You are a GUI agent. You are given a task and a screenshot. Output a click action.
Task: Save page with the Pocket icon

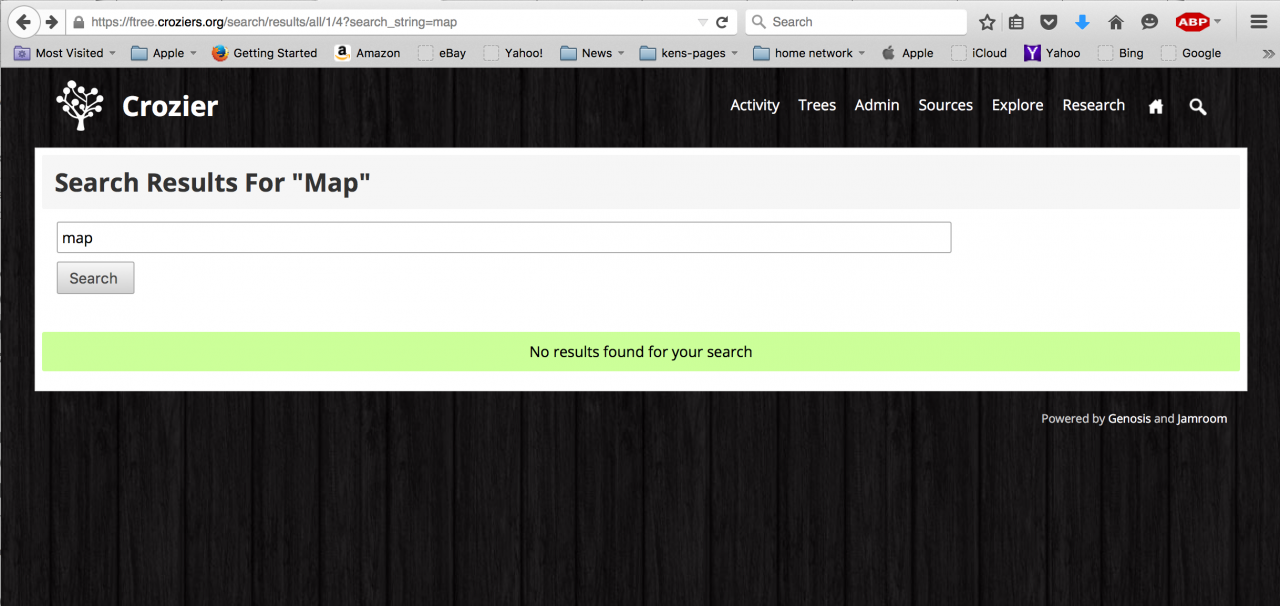click(x=1049, y=22)
